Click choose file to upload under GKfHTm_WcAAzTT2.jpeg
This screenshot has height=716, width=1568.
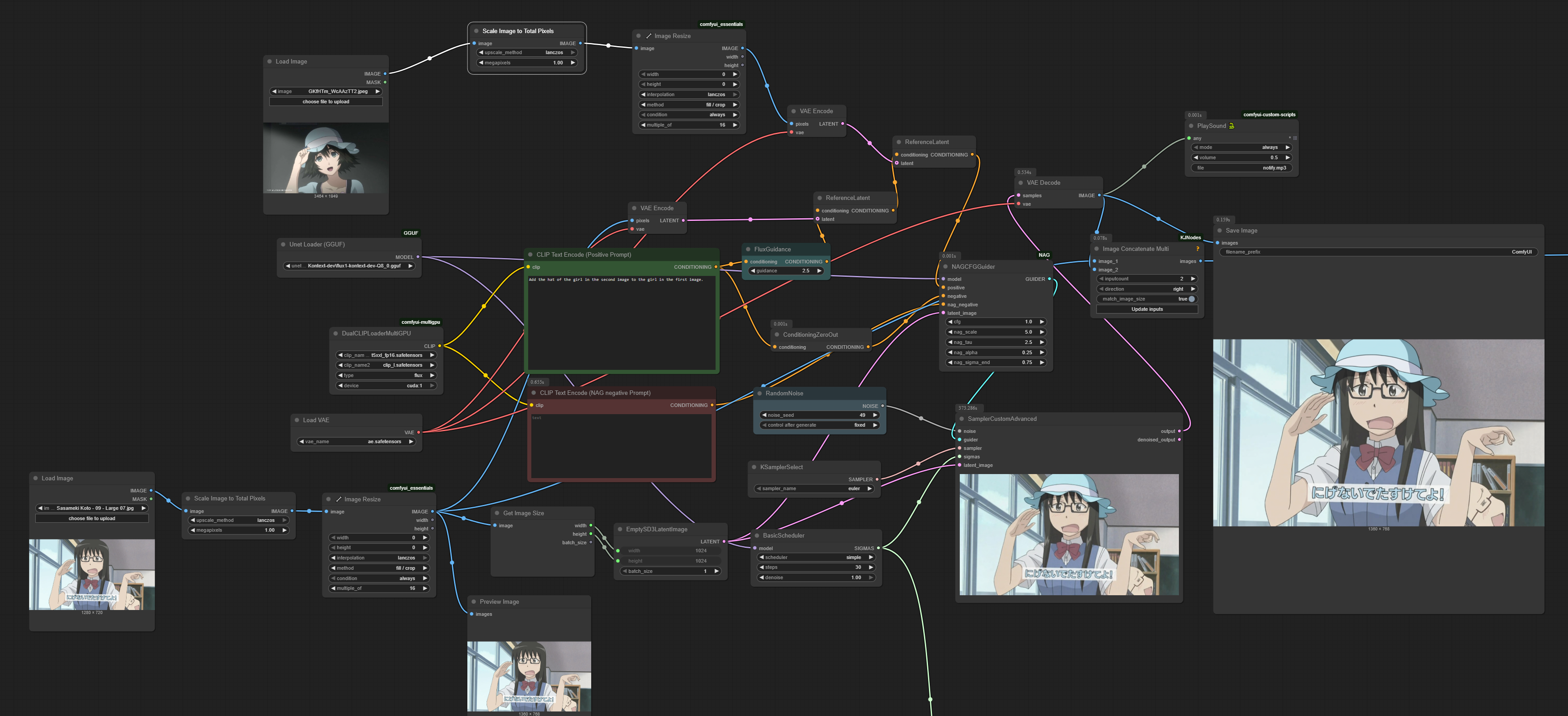click(326, 102)
